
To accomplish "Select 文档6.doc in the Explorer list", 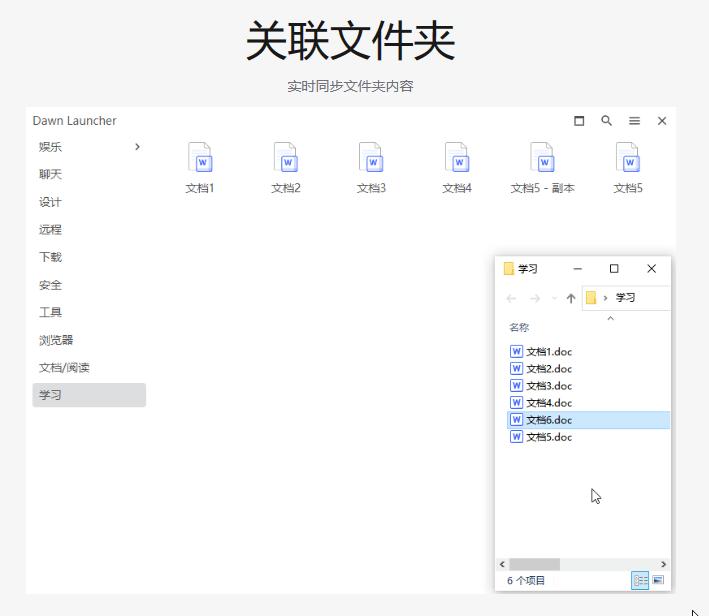I will click(x=549, y=420).
